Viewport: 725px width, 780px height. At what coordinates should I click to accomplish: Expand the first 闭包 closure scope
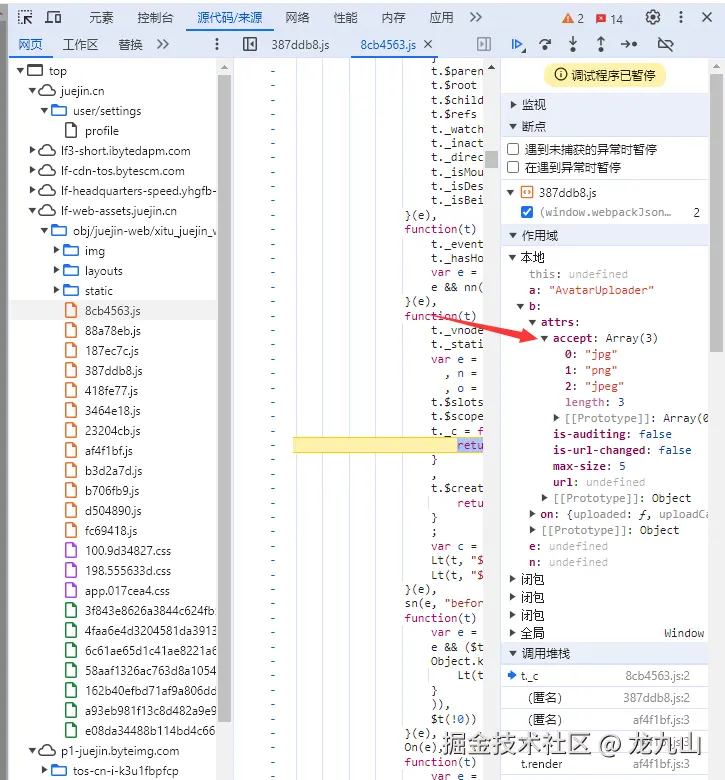tap(513, 579)
